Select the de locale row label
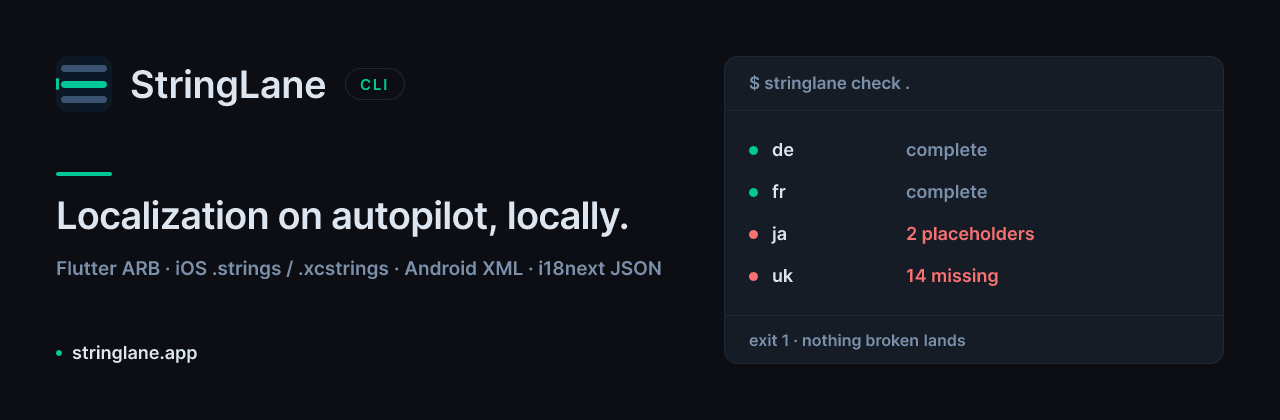 point(783,150)
